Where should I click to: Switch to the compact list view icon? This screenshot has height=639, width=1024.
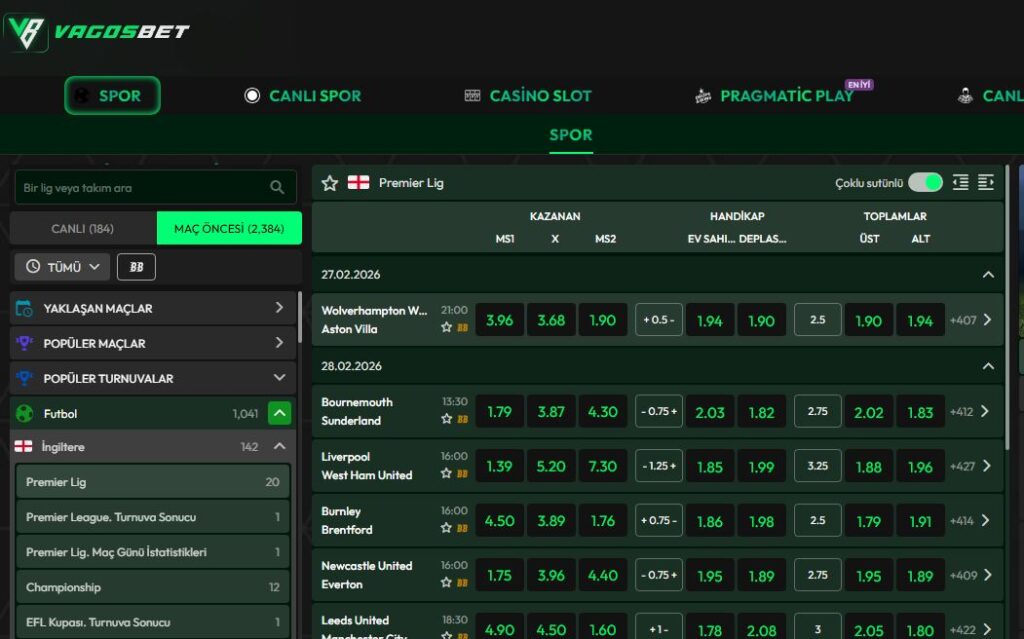click(960, 183)
